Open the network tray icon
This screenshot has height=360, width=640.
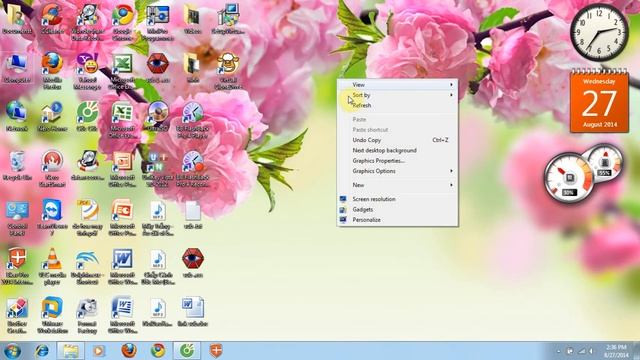[582, 351]
